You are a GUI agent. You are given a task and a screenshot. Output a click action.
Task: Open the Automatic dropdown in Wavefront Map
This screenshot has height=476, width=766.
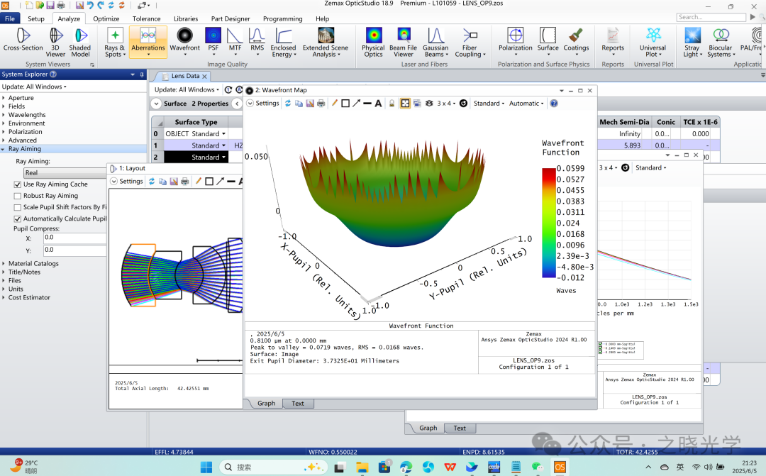[x=526, y=103]
